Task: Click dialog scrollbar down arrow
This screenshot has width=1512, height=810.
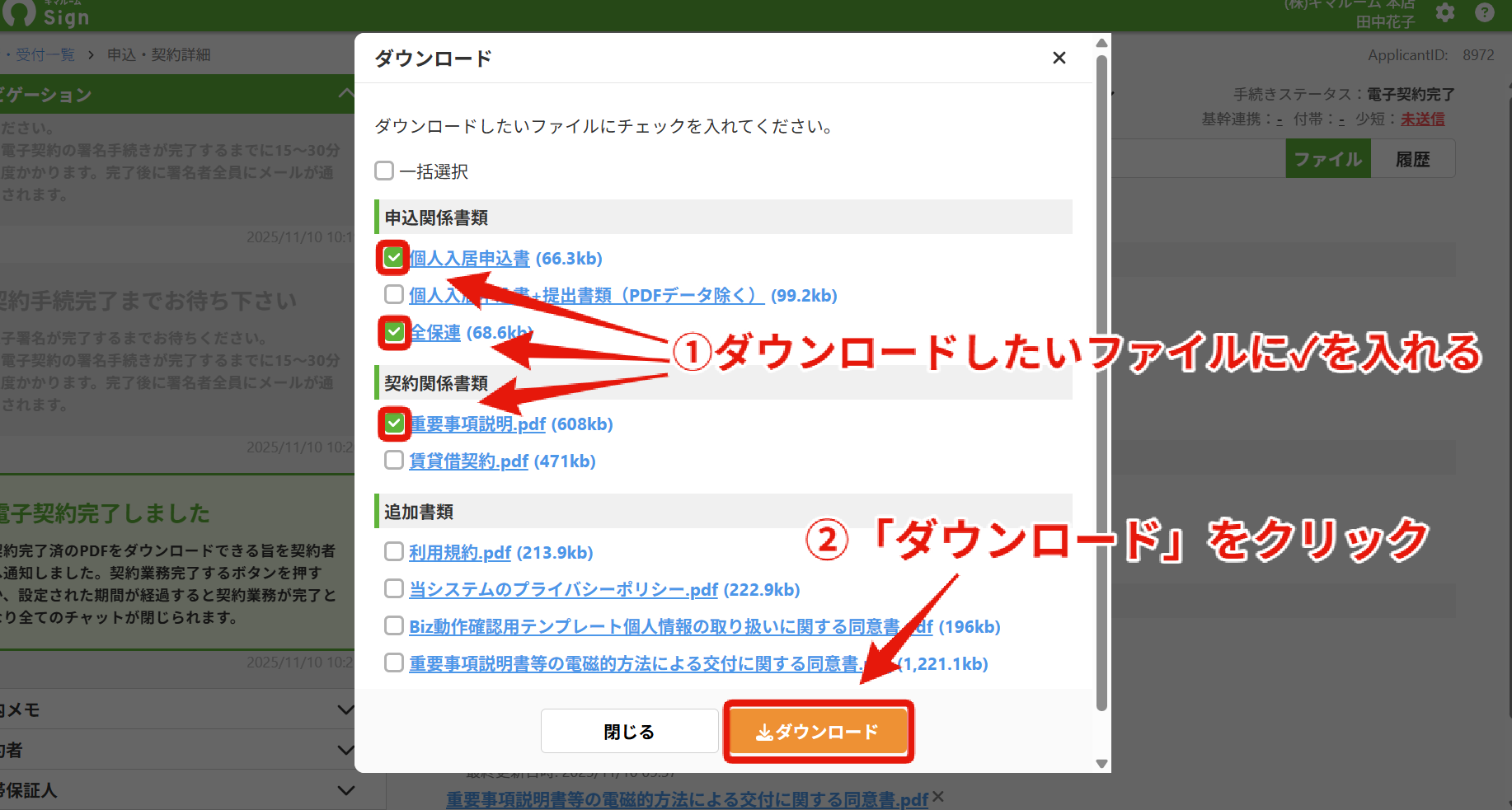Action: click(1101, 764)
